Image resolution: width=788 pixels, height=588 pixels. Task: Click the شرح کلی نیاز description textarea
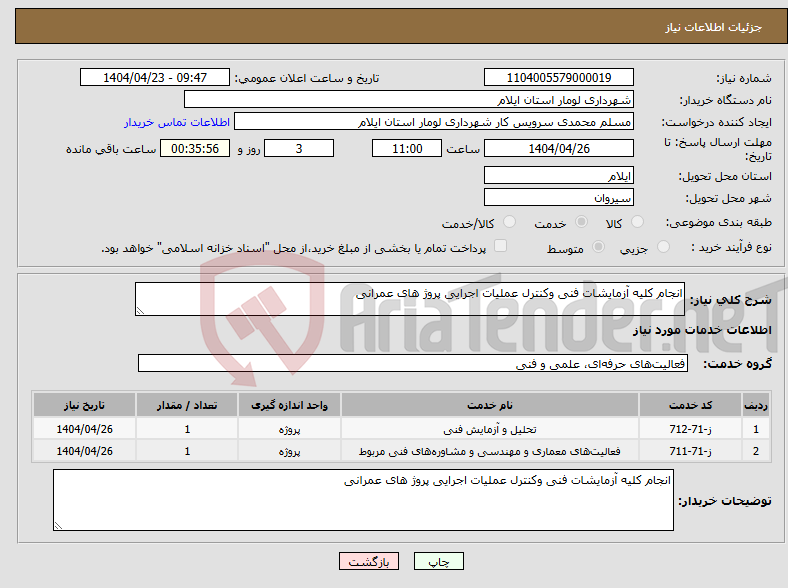coord(410,299)
